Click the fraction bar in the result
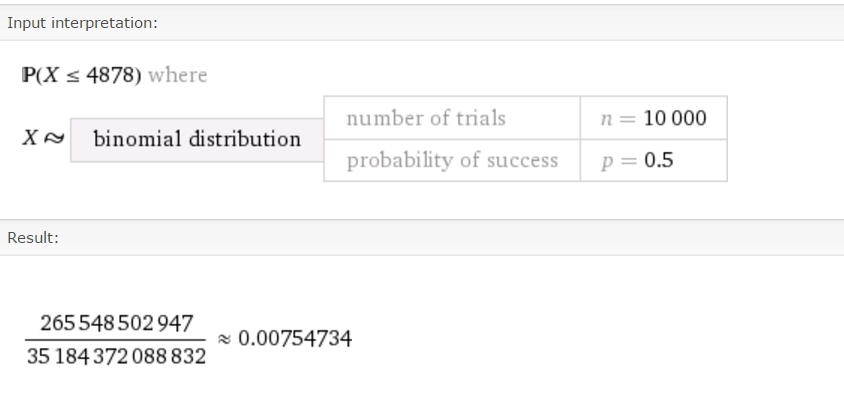 [x=115, y=340]
